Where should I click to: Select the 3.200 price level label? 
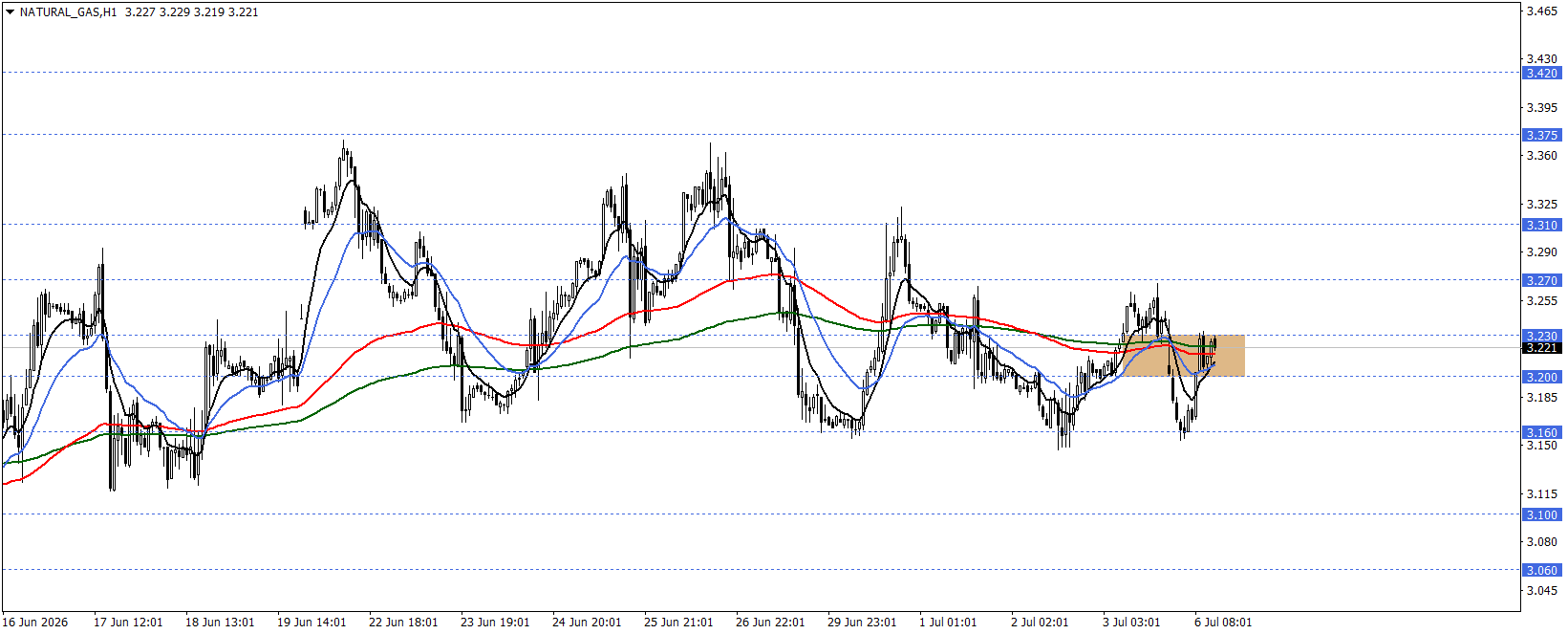[x=1541, y=377]
